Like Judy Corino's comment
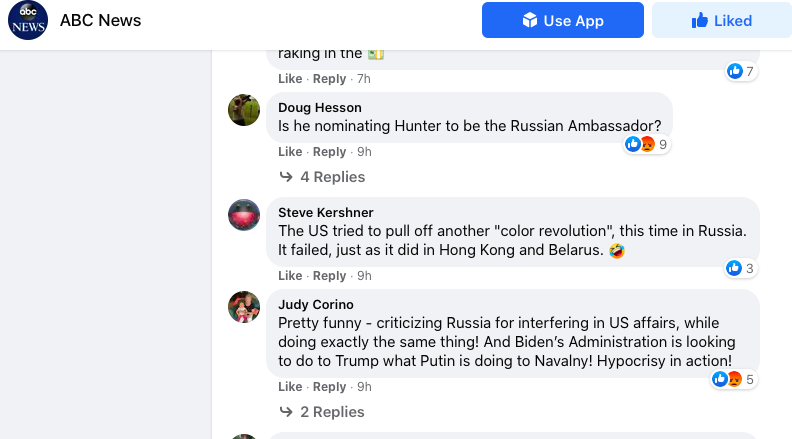 click(x=290, y=387)
